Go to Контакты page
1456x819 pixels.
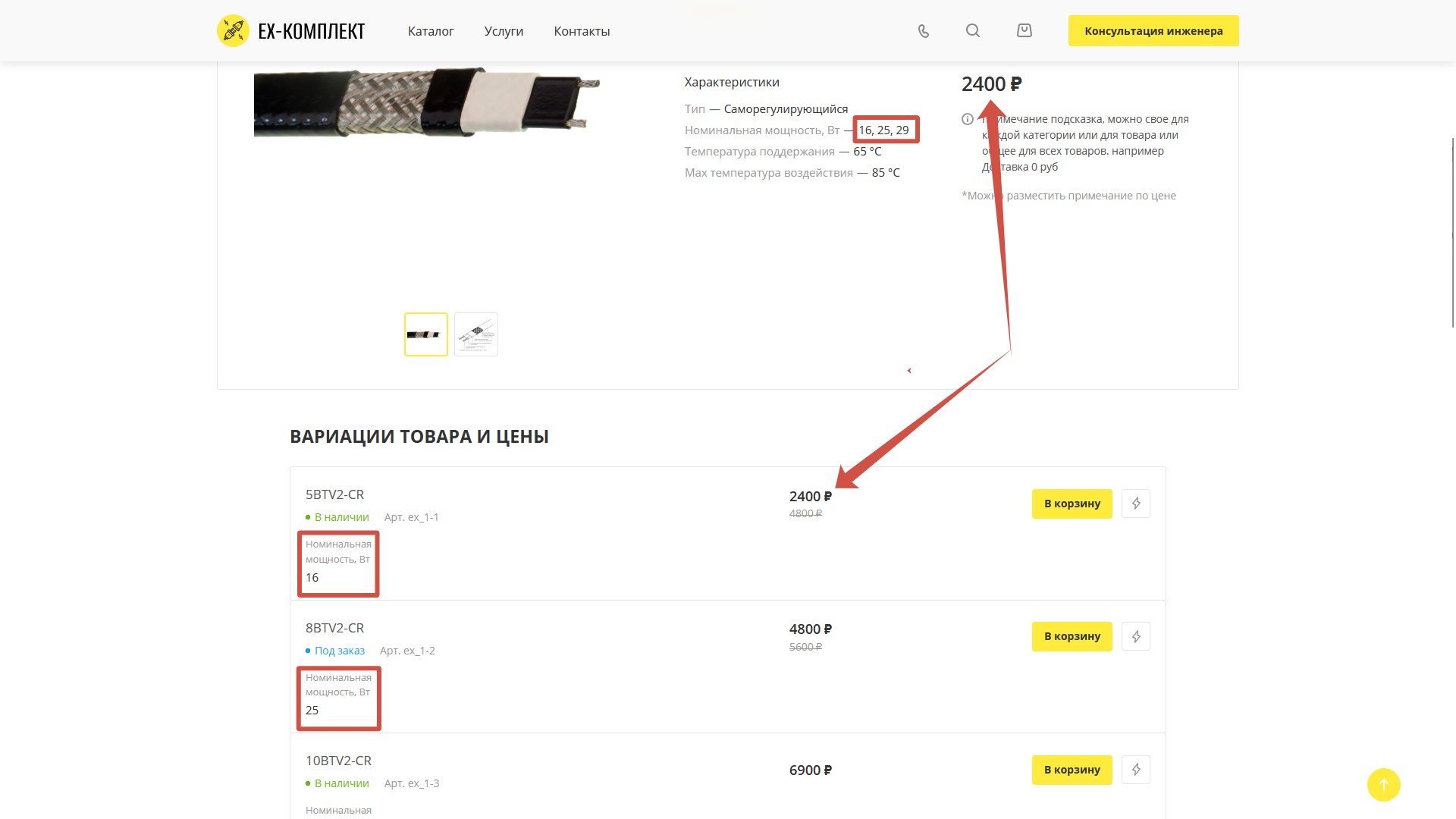point(582,31)
